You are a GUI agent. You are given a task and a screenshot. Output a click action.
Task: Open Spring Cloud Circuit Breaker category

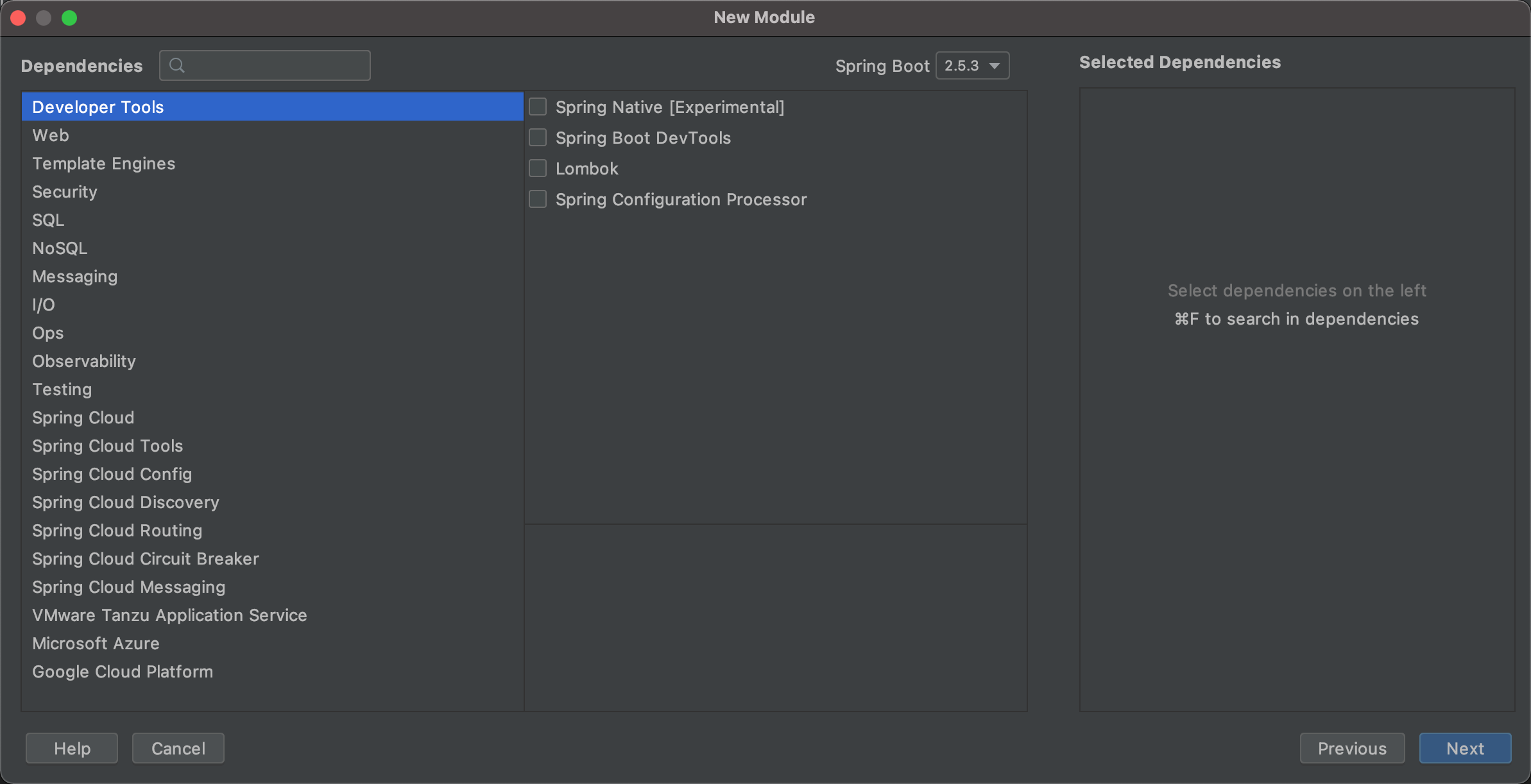coord(273,558)
